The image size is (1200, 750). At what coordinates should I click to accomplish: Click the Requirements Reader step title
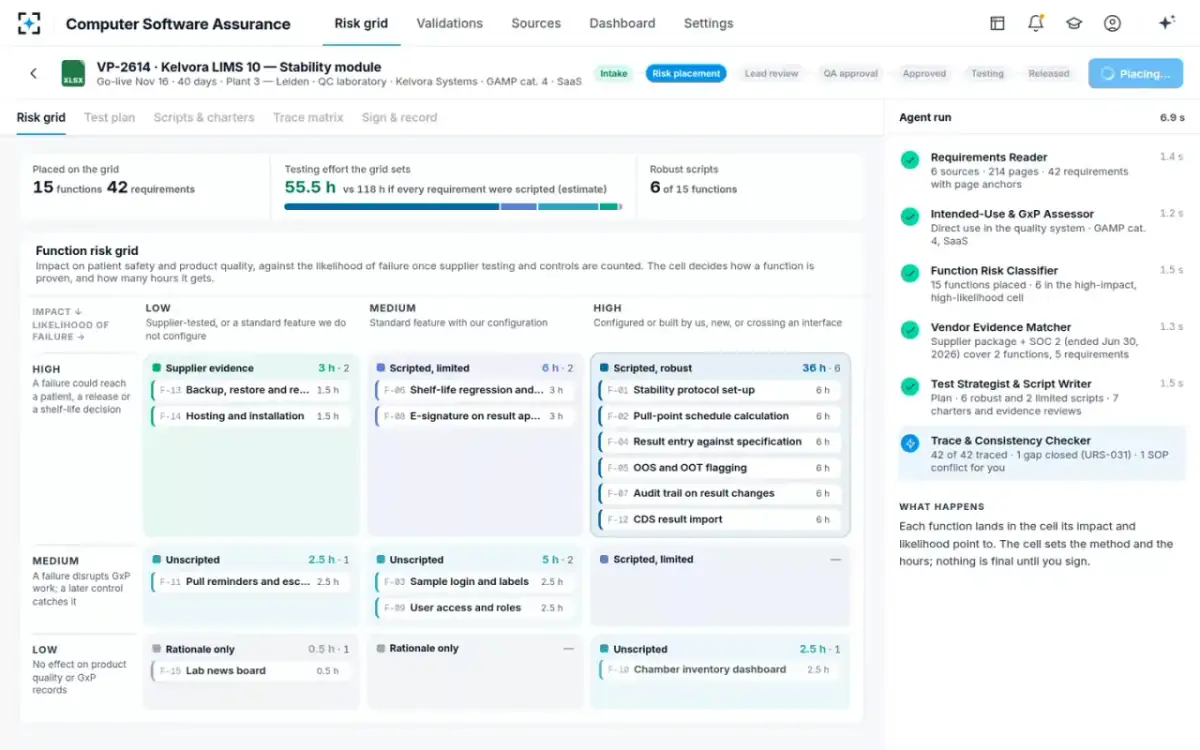coord(989,157)
